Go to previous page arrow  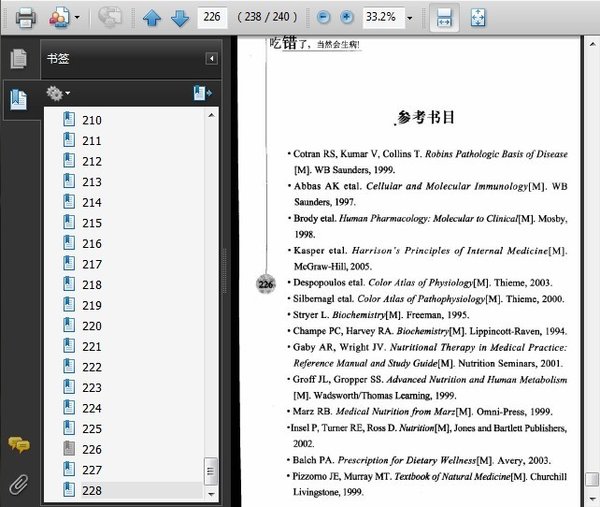click(151, 17)
